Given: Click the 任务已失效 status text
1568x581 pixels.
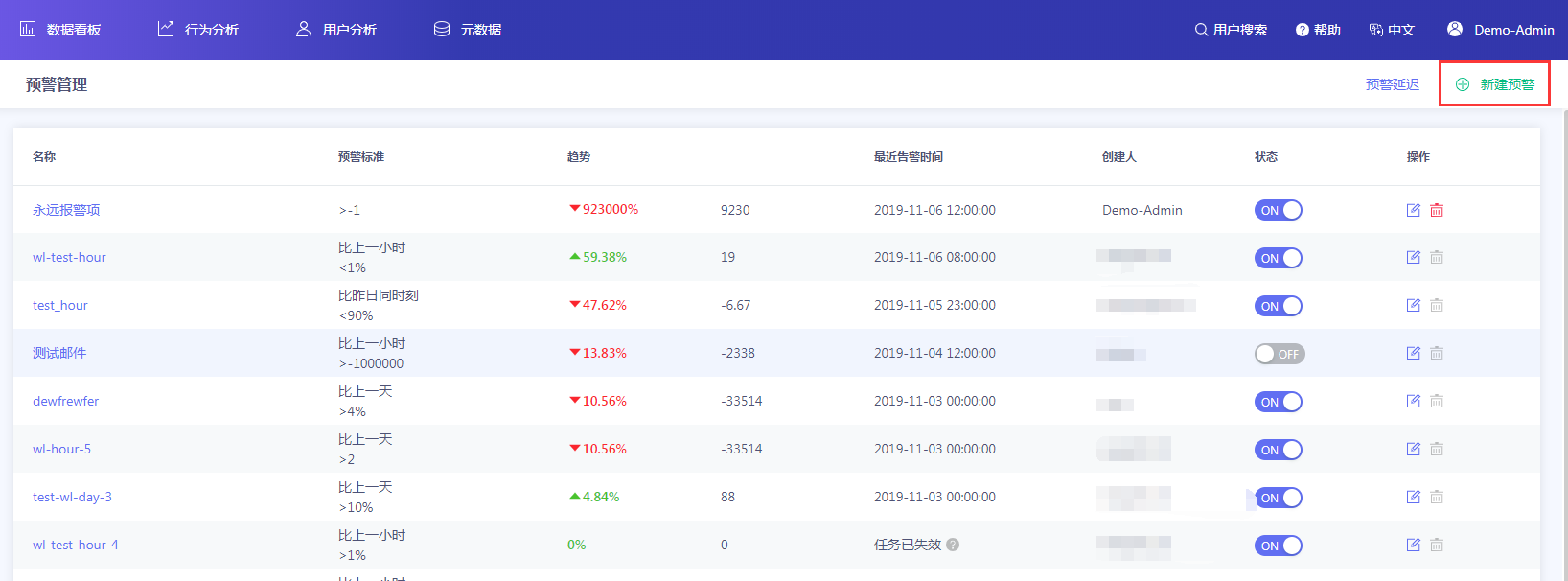Looking at the screenshot, I should tap(908, 545).
